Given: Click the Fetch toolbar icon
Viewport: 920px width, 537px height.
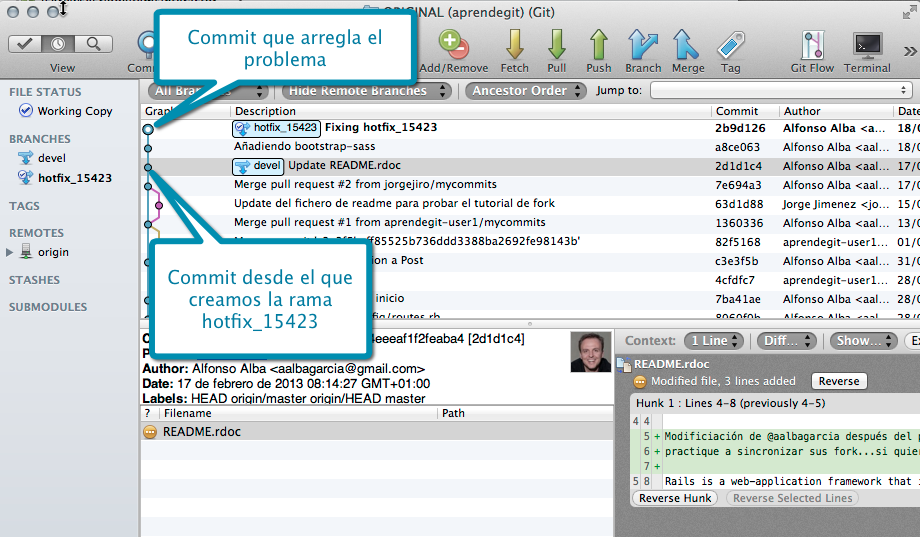Looking at the screenshot, I should pyautogui.click(x=515, y=47).
